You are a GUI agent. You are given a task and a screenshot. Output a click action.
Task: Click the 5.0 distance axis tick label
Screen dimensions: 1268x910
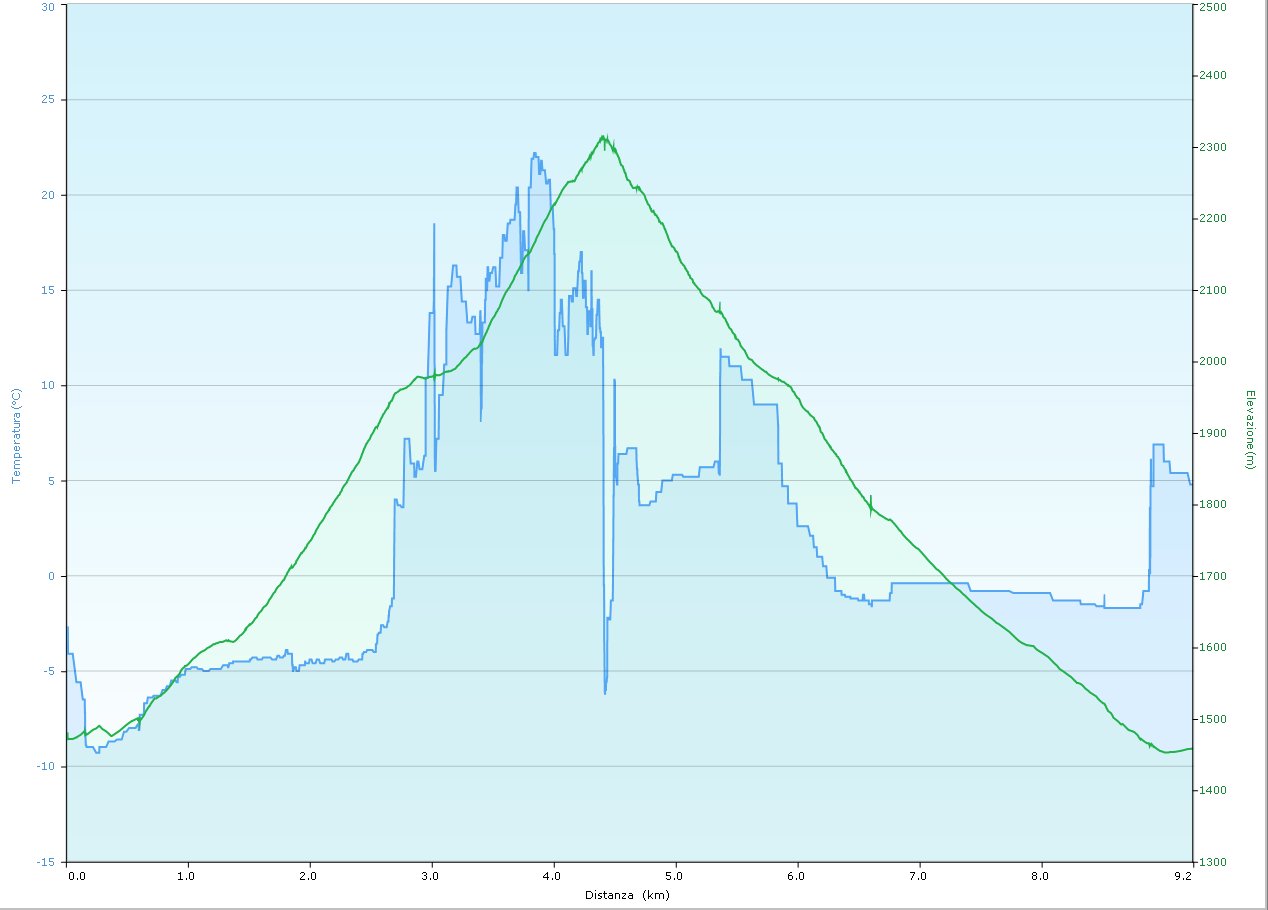(x=676, y=877)
